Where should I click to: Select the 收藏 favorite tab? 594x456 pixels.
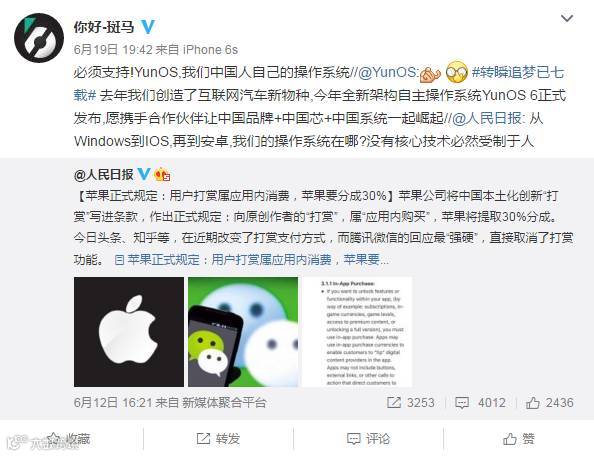70,439
